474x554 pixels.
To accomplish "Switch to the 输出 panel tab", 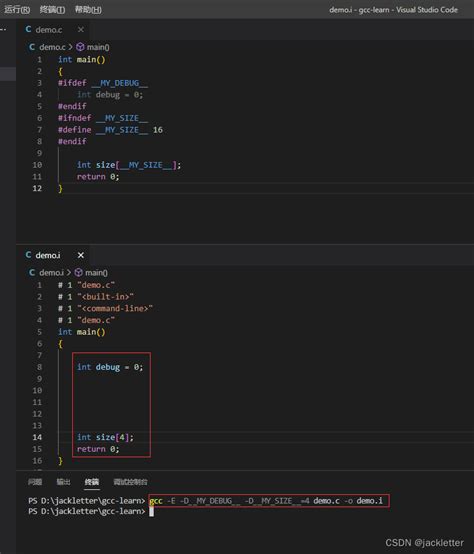I will coord(64,482).
